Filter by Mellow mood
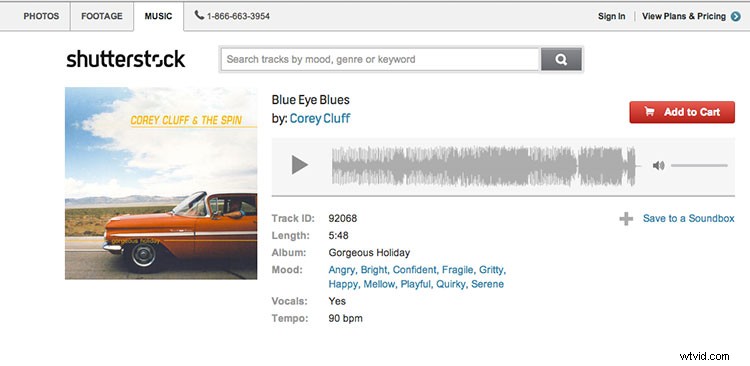 tap(379, 284)
